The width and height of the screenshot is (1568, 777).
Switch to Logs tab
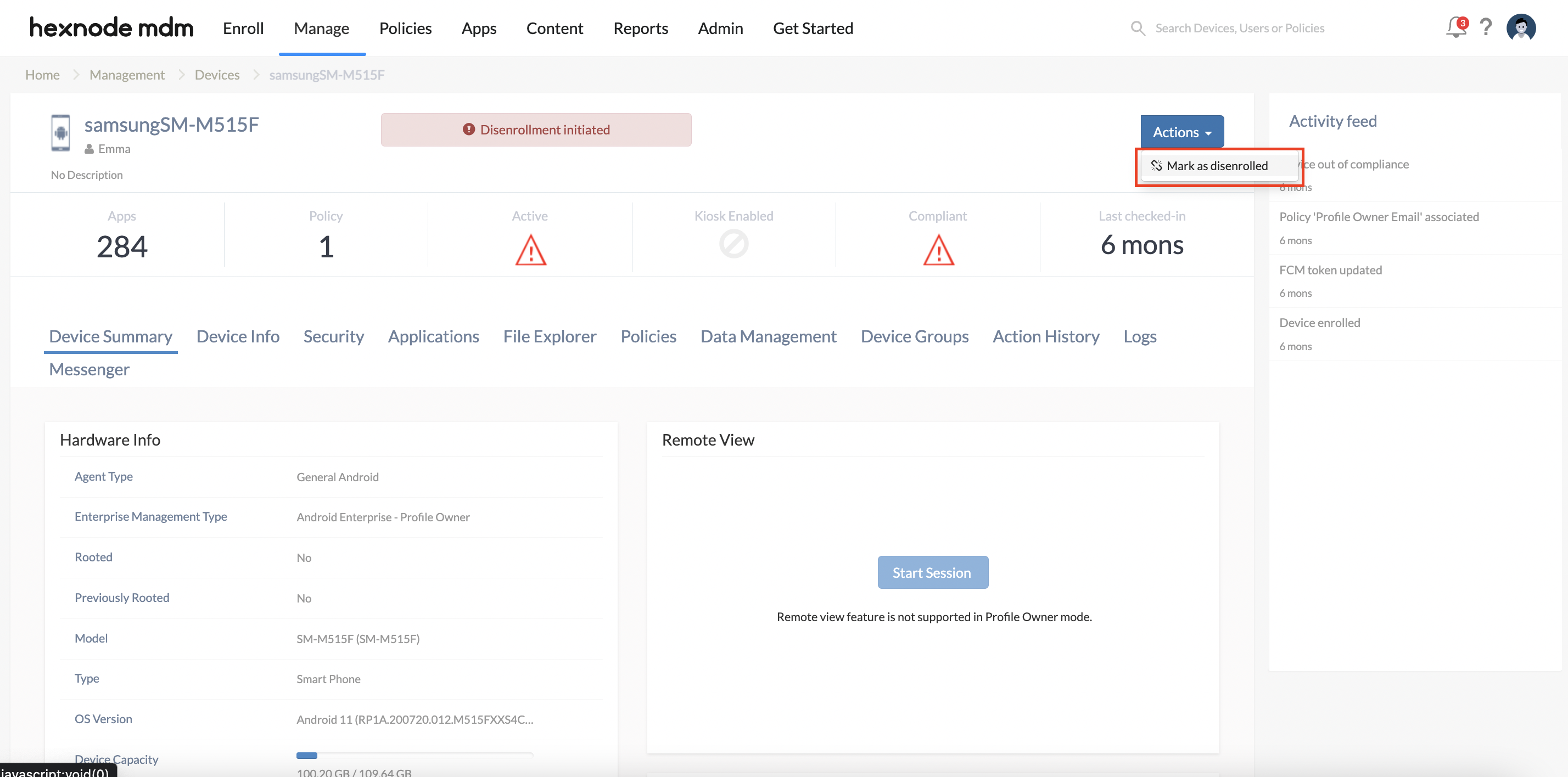(1139, 336)
